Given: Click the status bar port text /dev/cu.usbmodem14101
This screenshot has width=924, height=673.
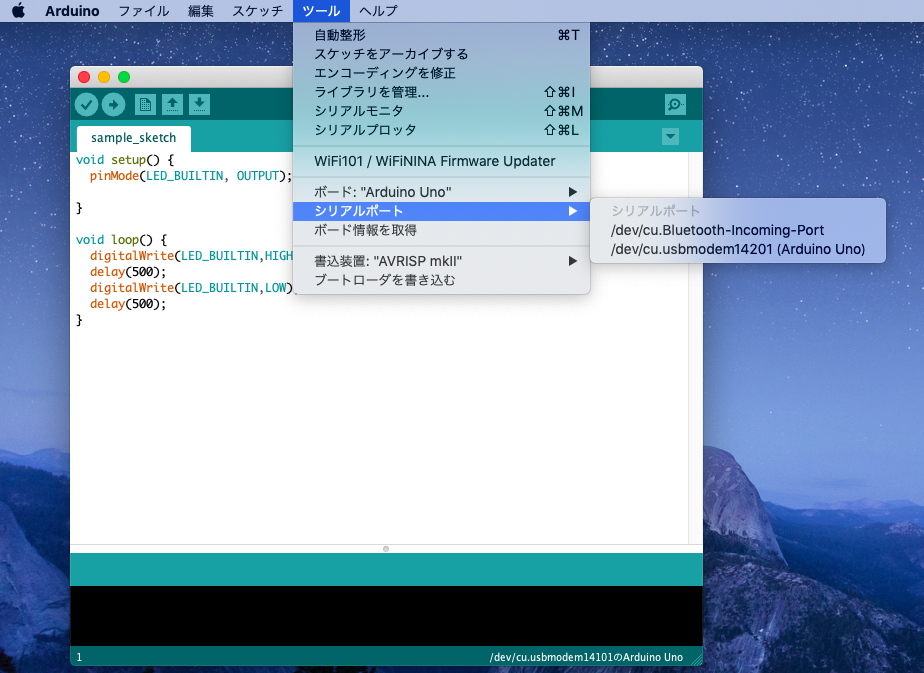Looking at the screenshot, I should tap(586, 657).
